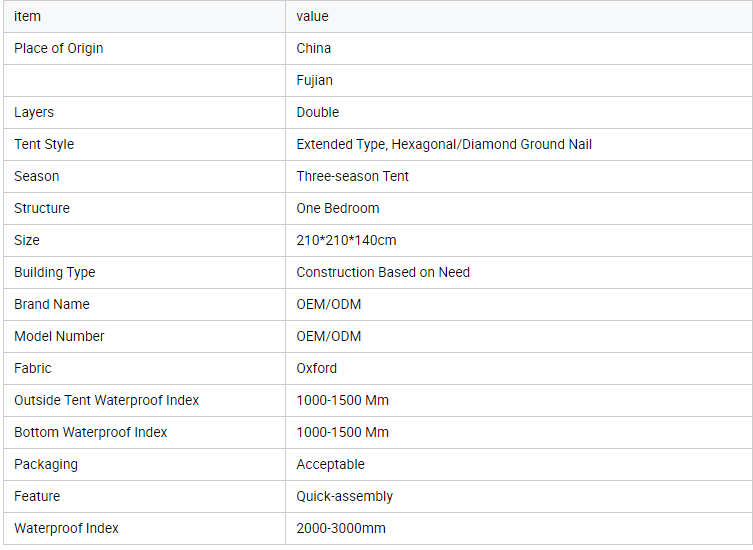Click 'Construction Based on Need' text

(x=383, y=272)
